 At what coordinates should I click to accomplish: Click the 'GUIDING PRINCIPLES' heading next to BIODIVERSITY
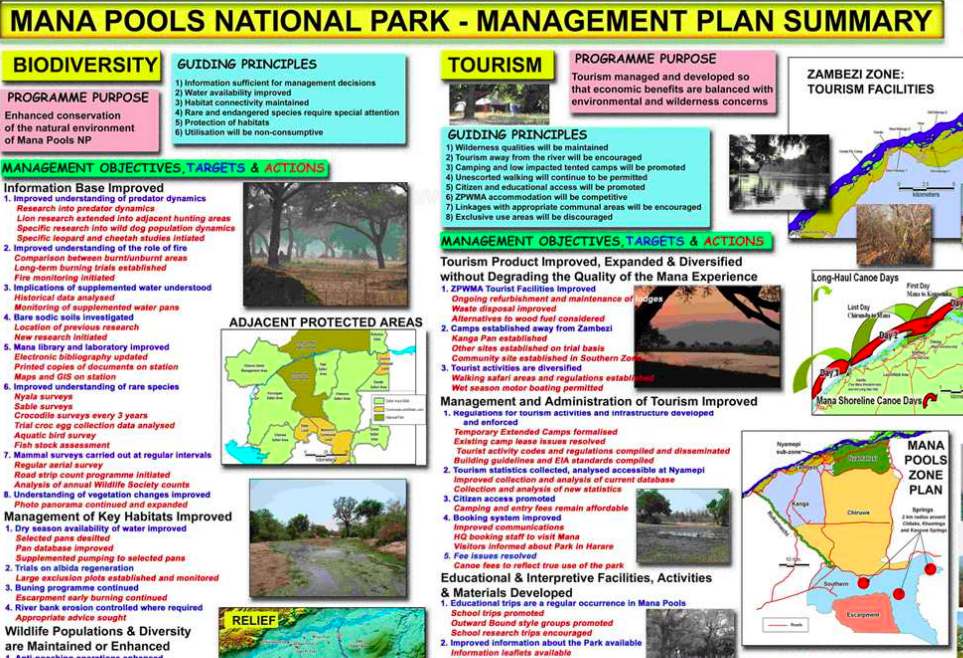[x=247, y=64]
